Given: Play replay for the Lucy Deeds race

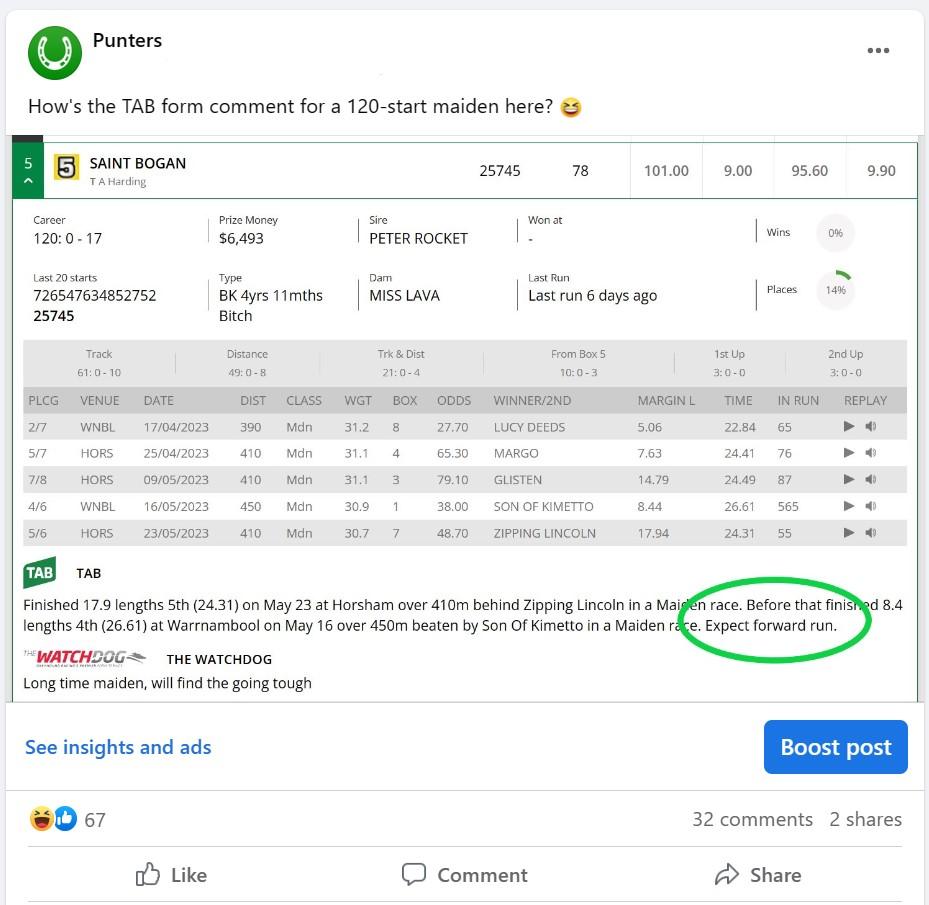Looking at the screenshot, I should pyautogui.click(x=849, y=427).
